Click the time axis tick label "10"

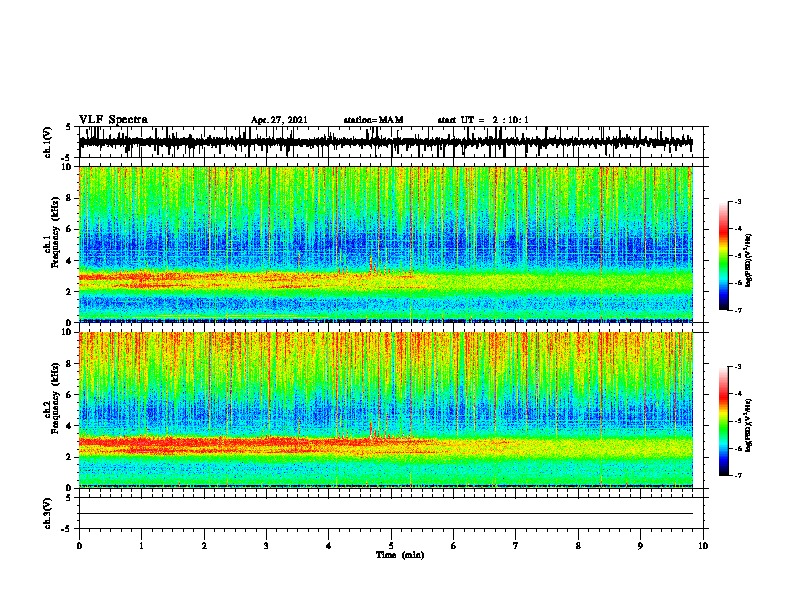click(703, 546)
